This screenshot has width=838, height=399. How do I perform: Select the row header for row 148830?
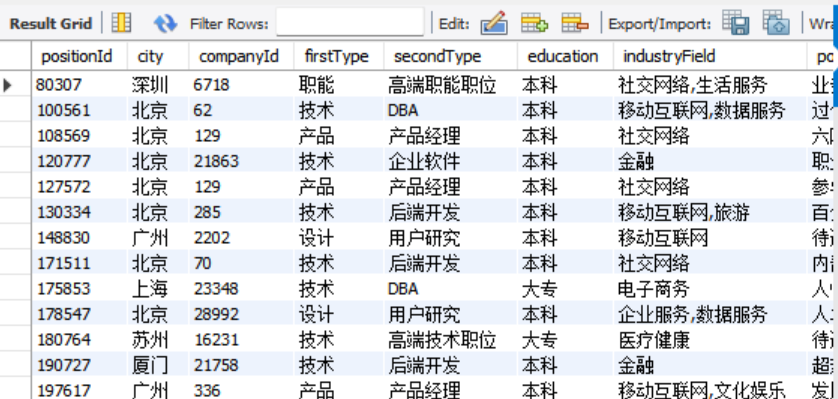click(15, 238)
